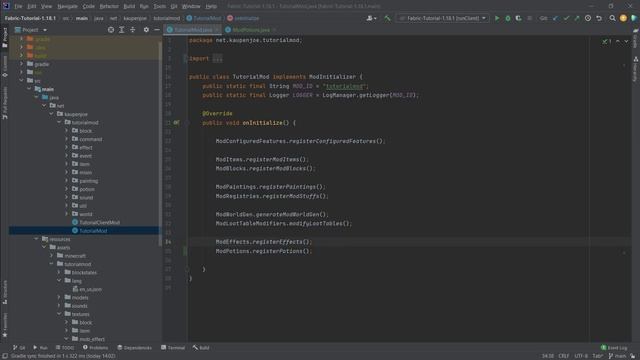The width and height of the screenshot is (640, 360).
Task: Click the orange IDE updates icon
Action: pyautogui.click(x=623, y=18)
